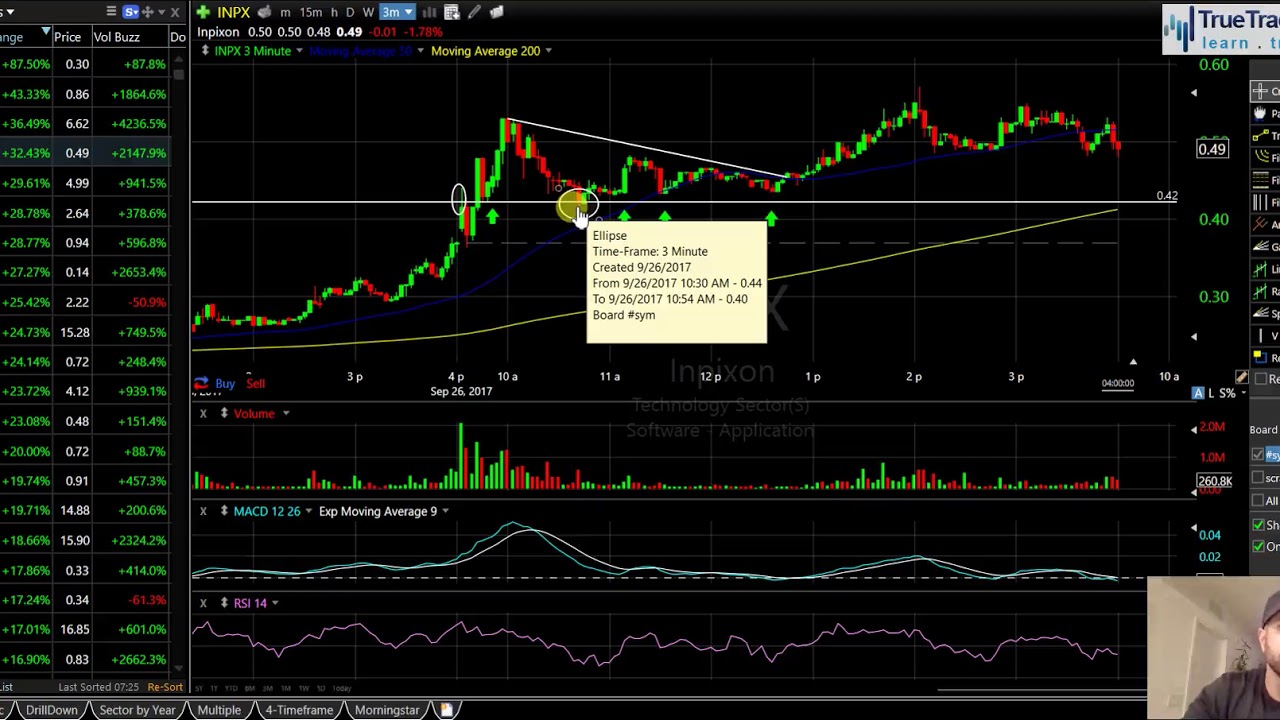Click the eraser icon below price scale
1280x720 pixels.
pos(1241,377)
